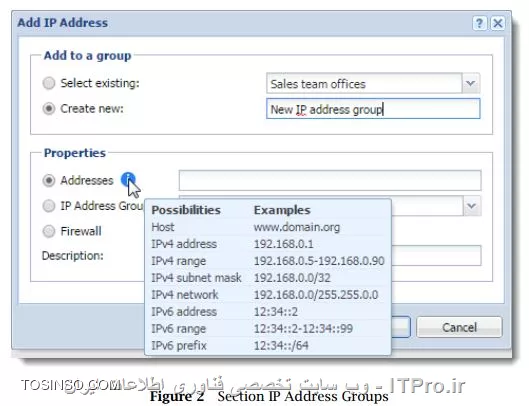The height and width of the screenshot is (406, 529).
Task: Choose the IP Address Group radio option
Action: point(49,206)
